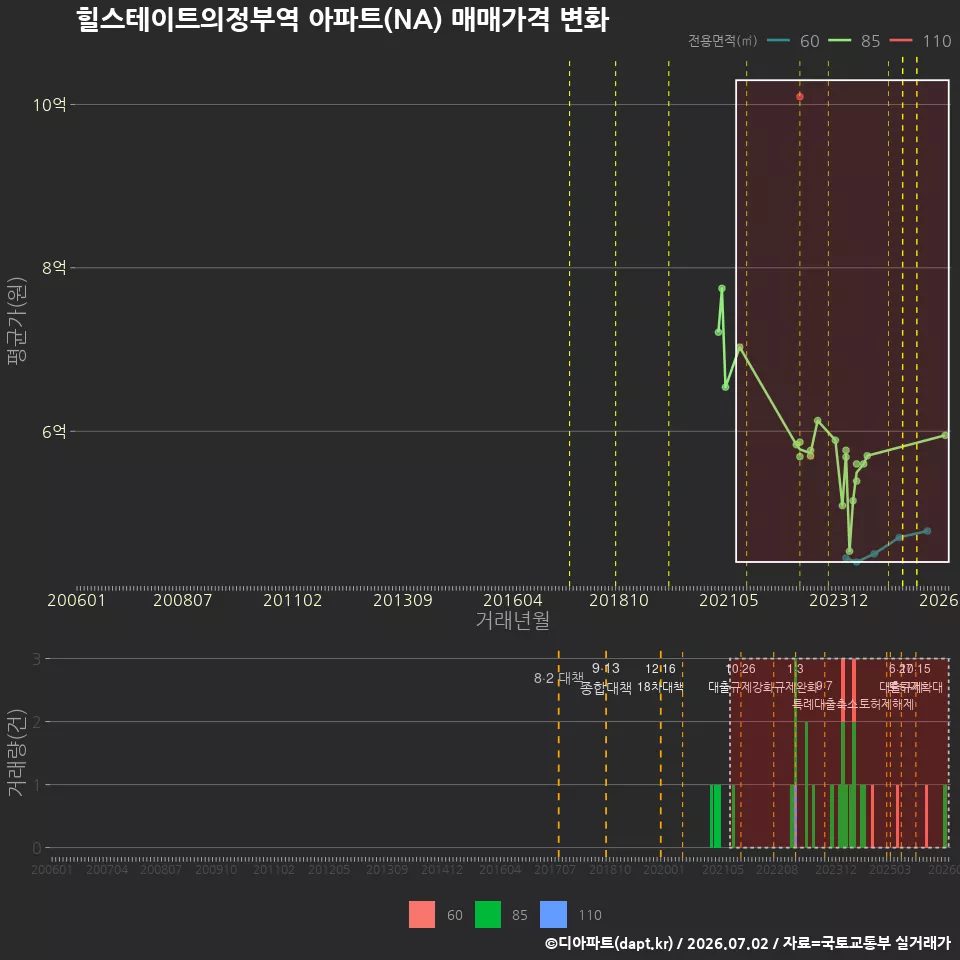Select the teal 60 line swatch in top legend

pyautogui.click(x=778, y=41)
